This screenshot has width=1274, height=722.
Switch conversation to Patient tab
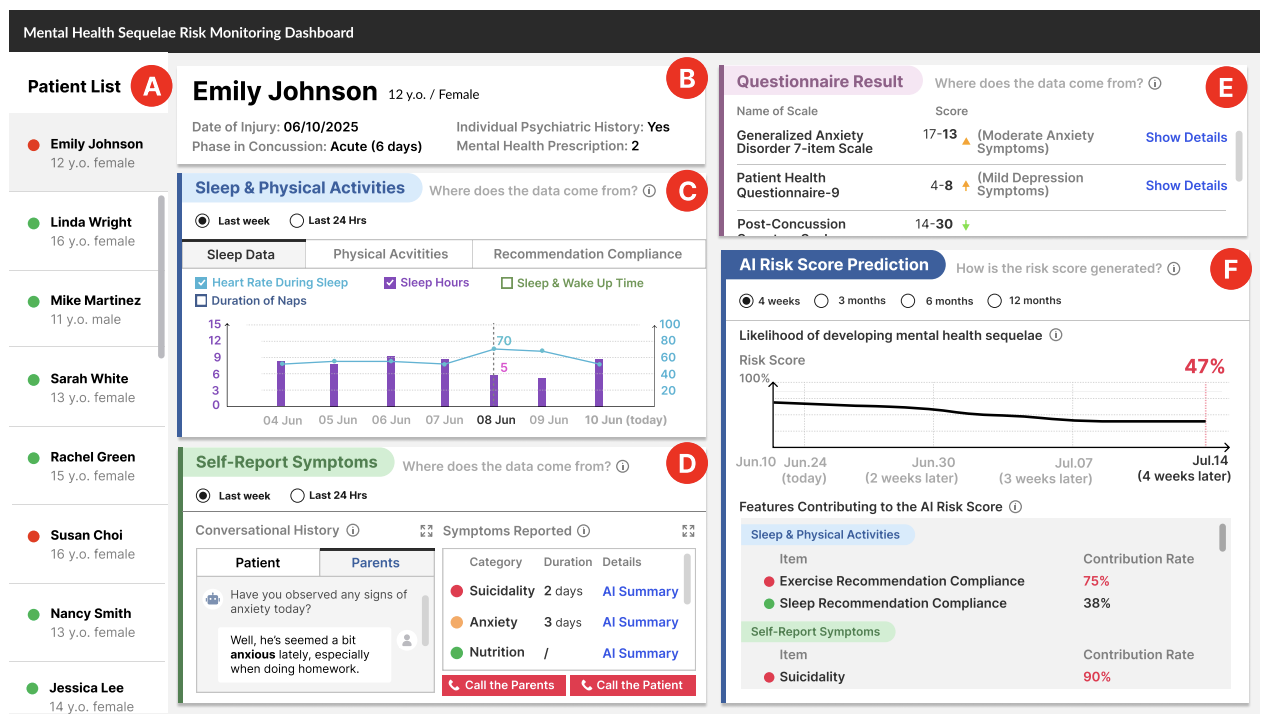[258, 563]
